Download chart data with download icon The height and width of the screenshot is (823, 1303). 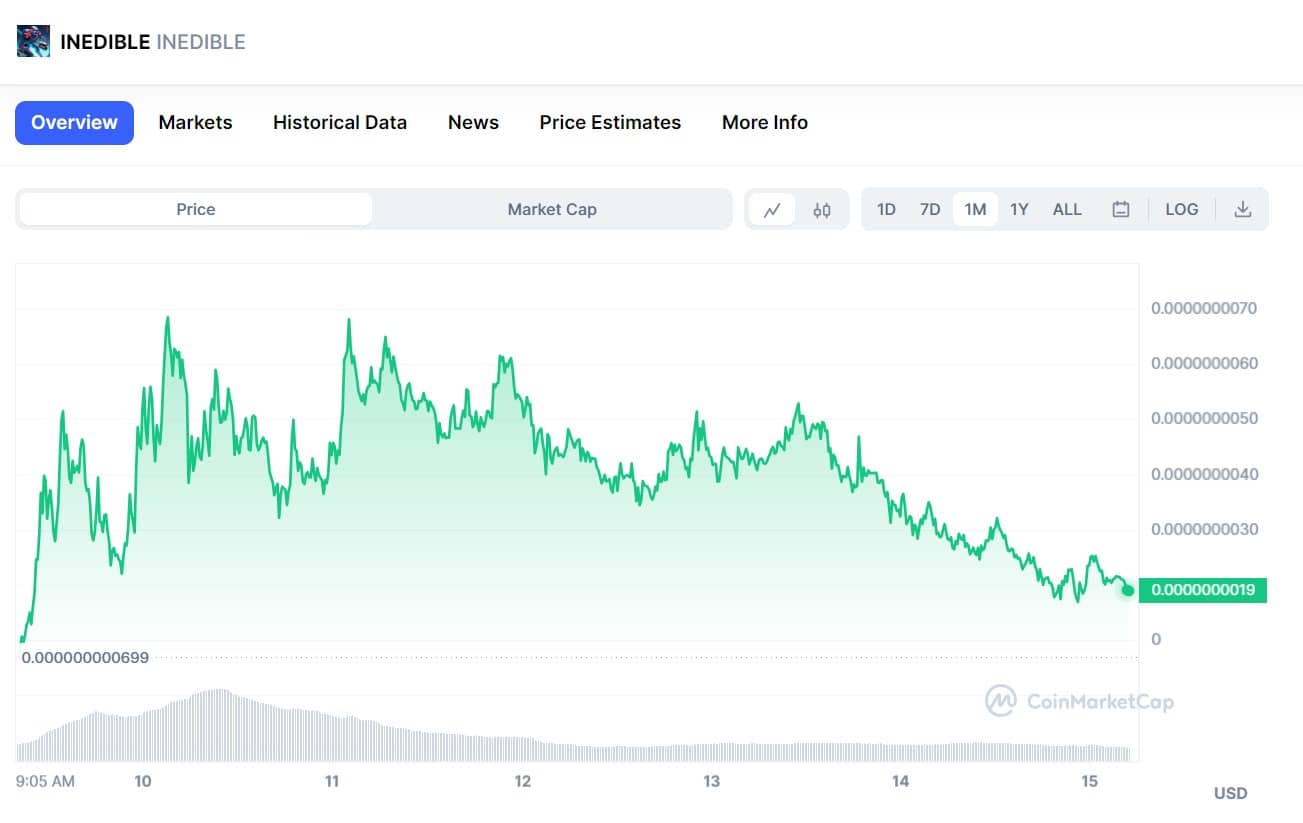(1243, 210)
